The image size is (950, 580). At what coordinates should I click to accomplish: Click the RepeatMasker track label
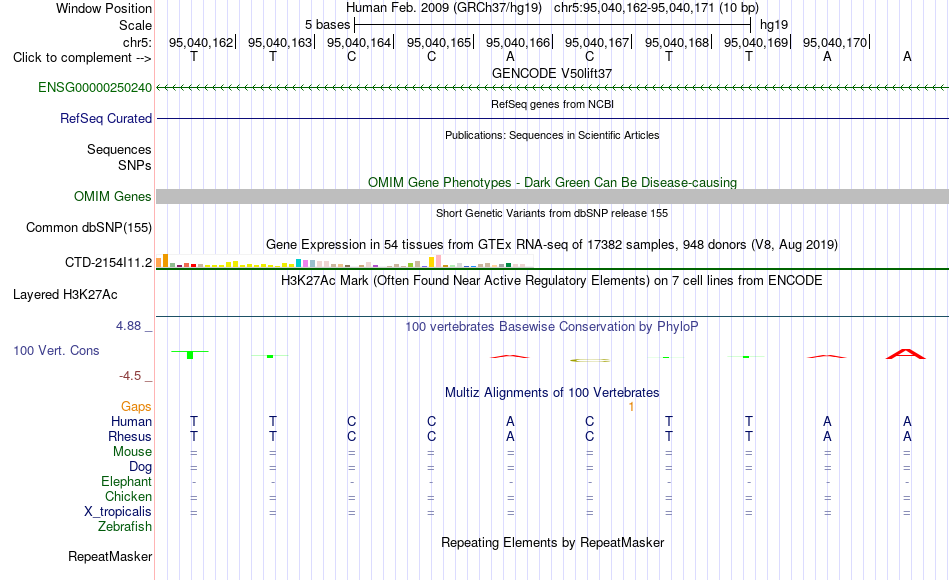coord(110,556)
